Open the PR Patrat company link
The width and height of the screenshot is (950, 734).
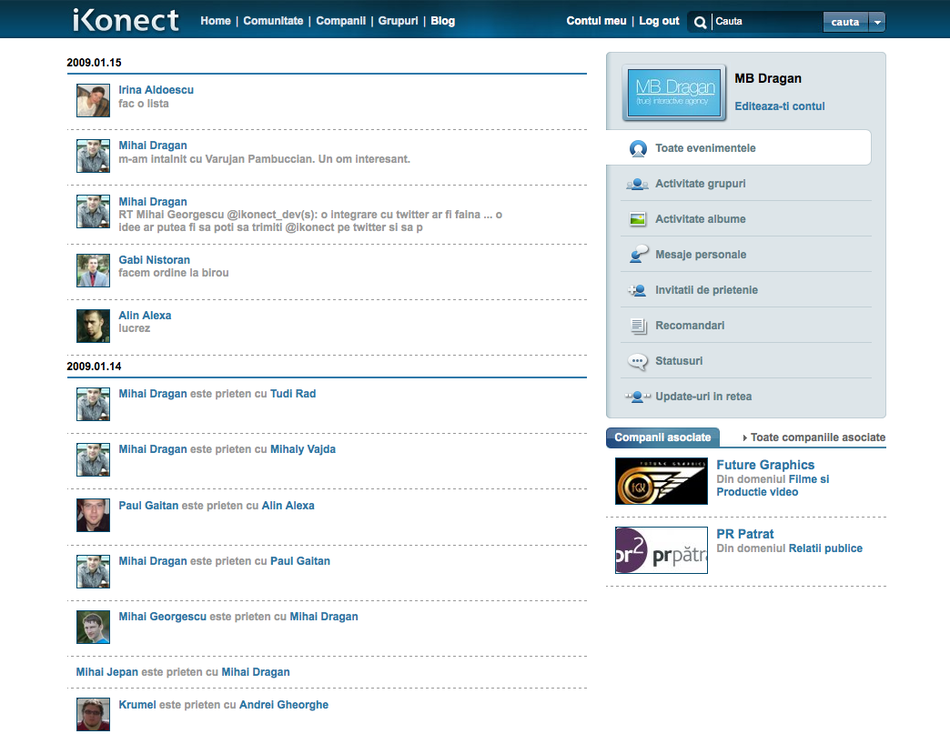[x=745, y=534]
